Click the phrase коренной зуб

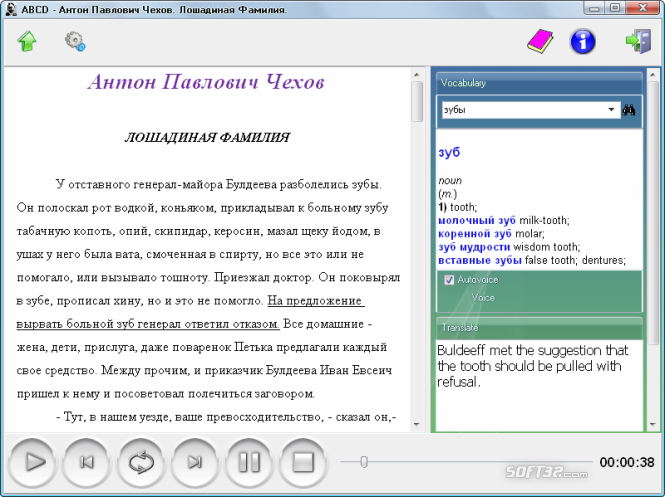(x=475, y=234)
